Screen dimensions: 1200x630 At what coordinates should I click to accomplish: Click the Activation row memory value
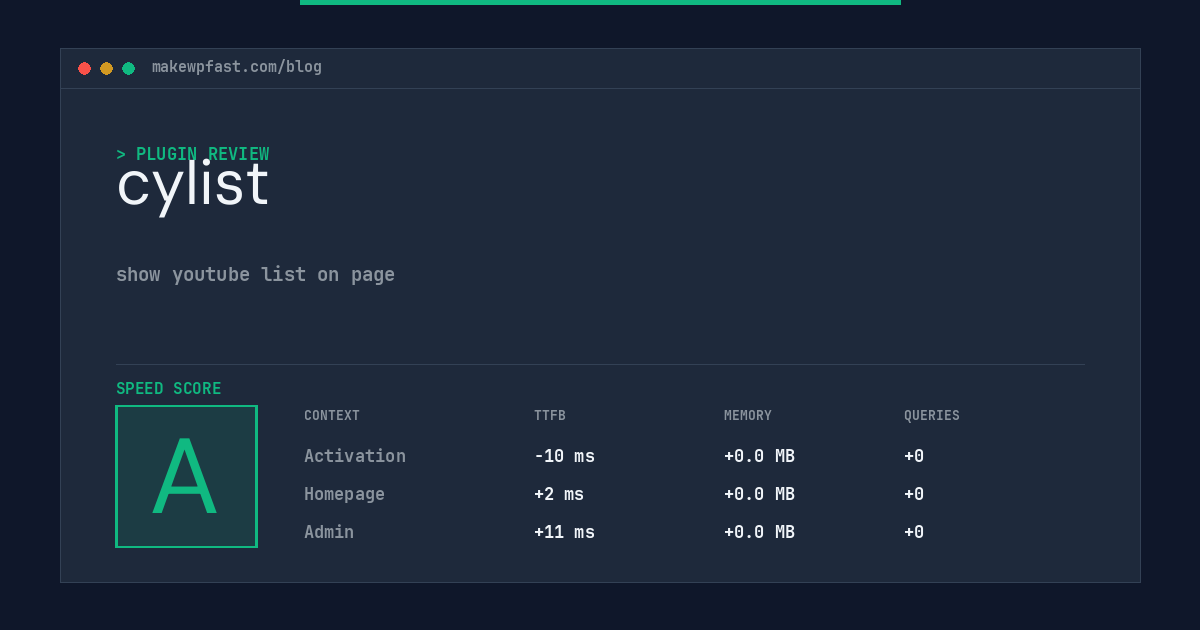tap(759, 456)
